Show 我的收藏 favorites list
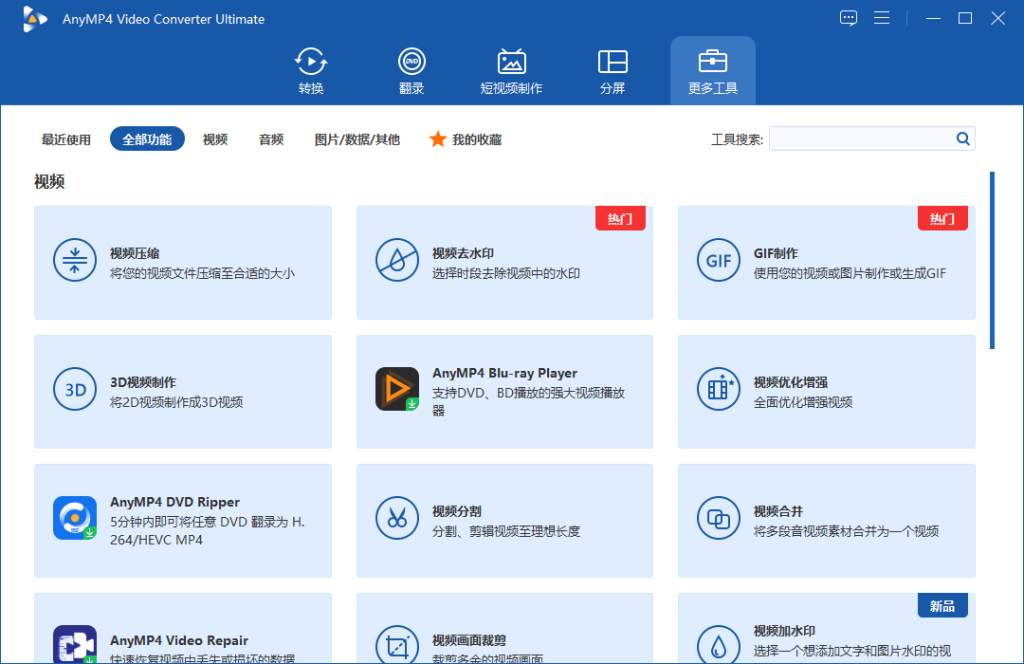 [x=465, y=139]
